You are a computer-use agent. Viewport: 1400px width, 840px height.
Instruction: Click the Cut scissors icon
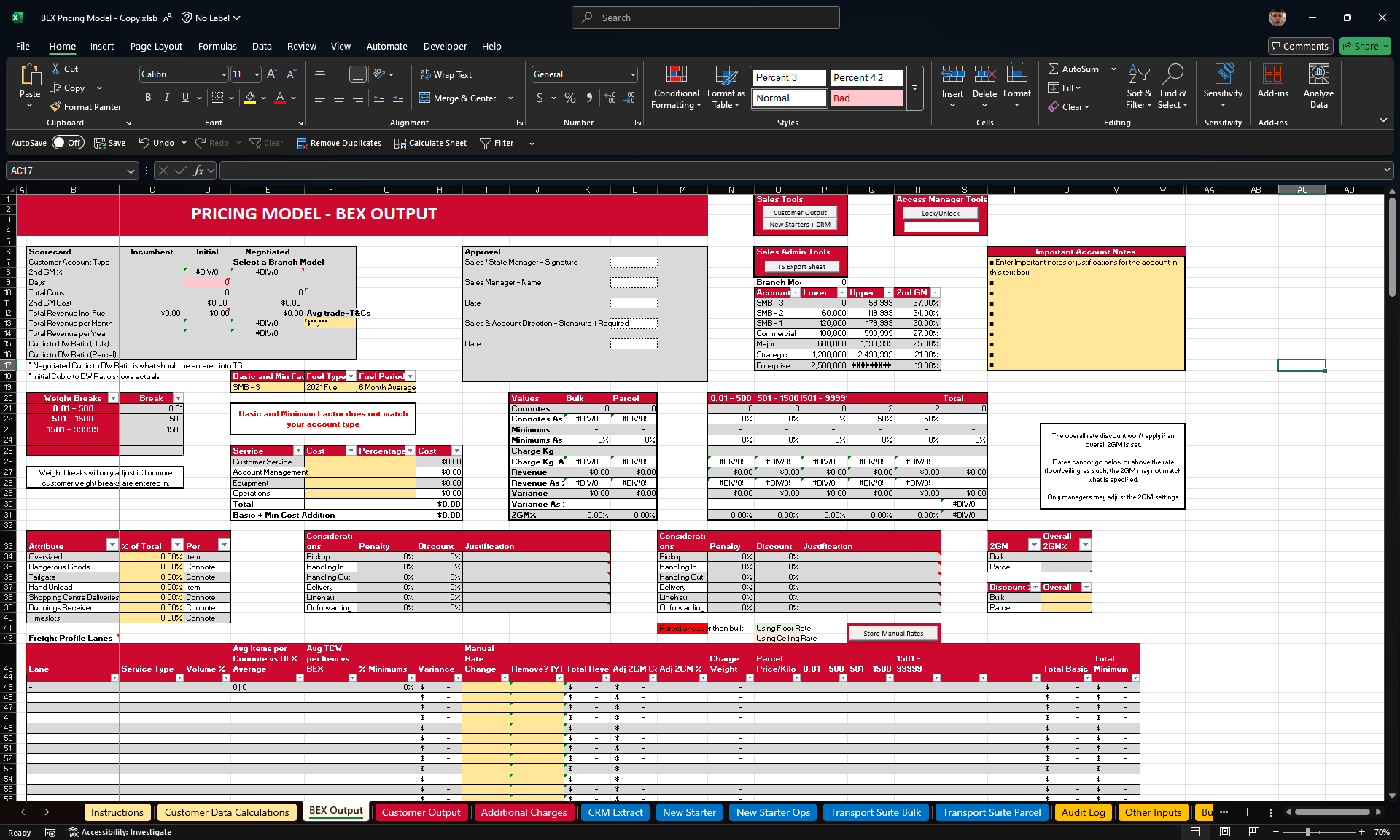click(x=56, y=69)
